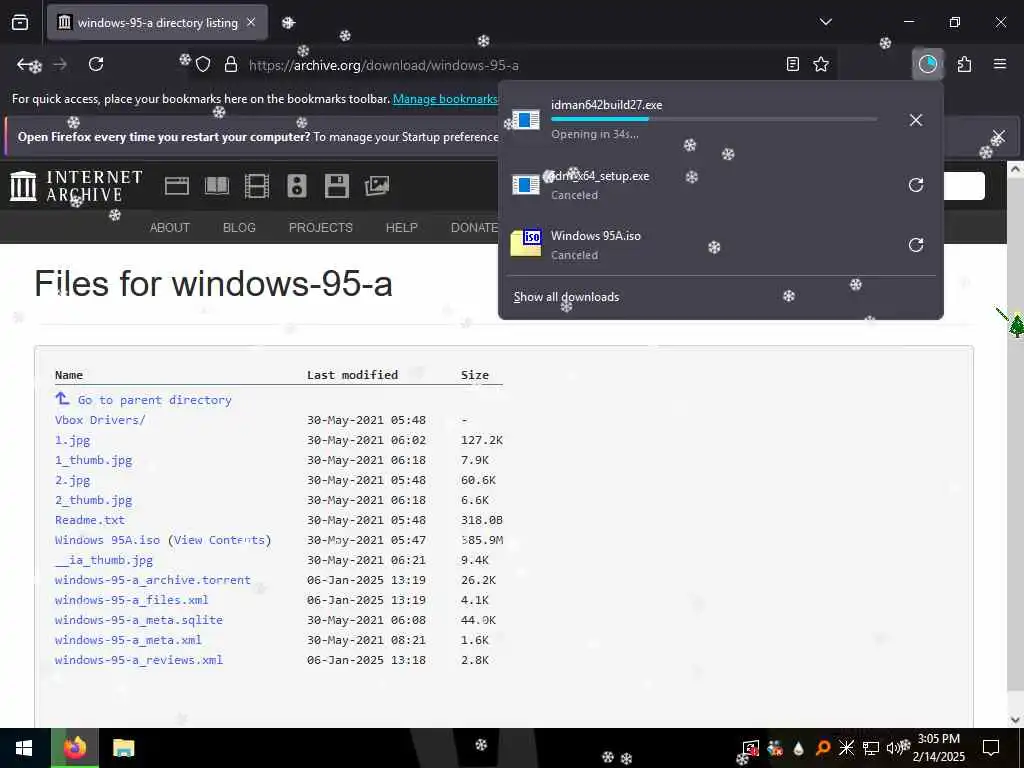This screenshot has height=768, width=1024.
Task: Open the BLOG navigation item
Action: [x=239, y=228]
